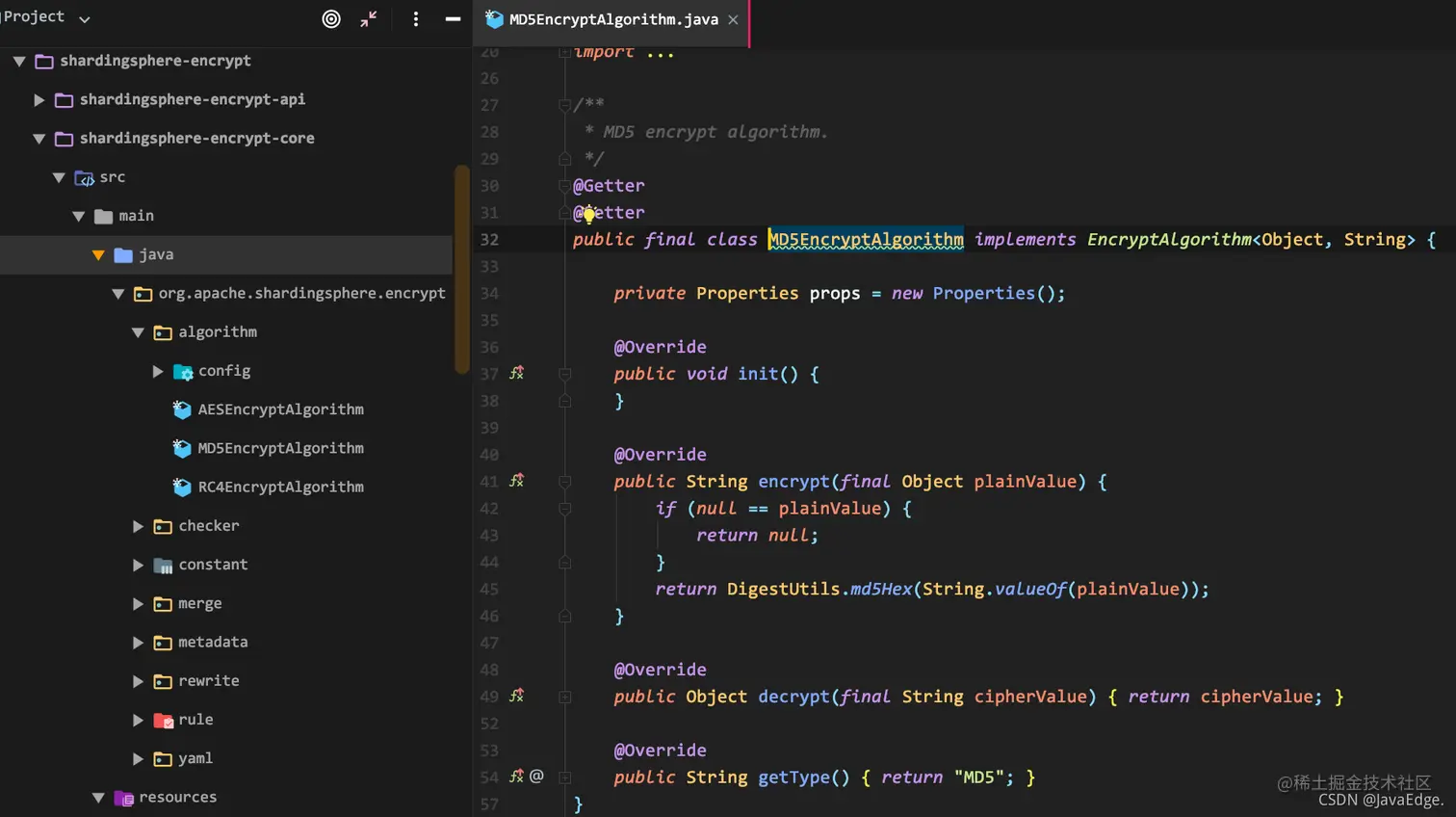Collapse the shardingsphere-encrypt folder
This screenshot has width=1456, height=817.
coord(18,61)
